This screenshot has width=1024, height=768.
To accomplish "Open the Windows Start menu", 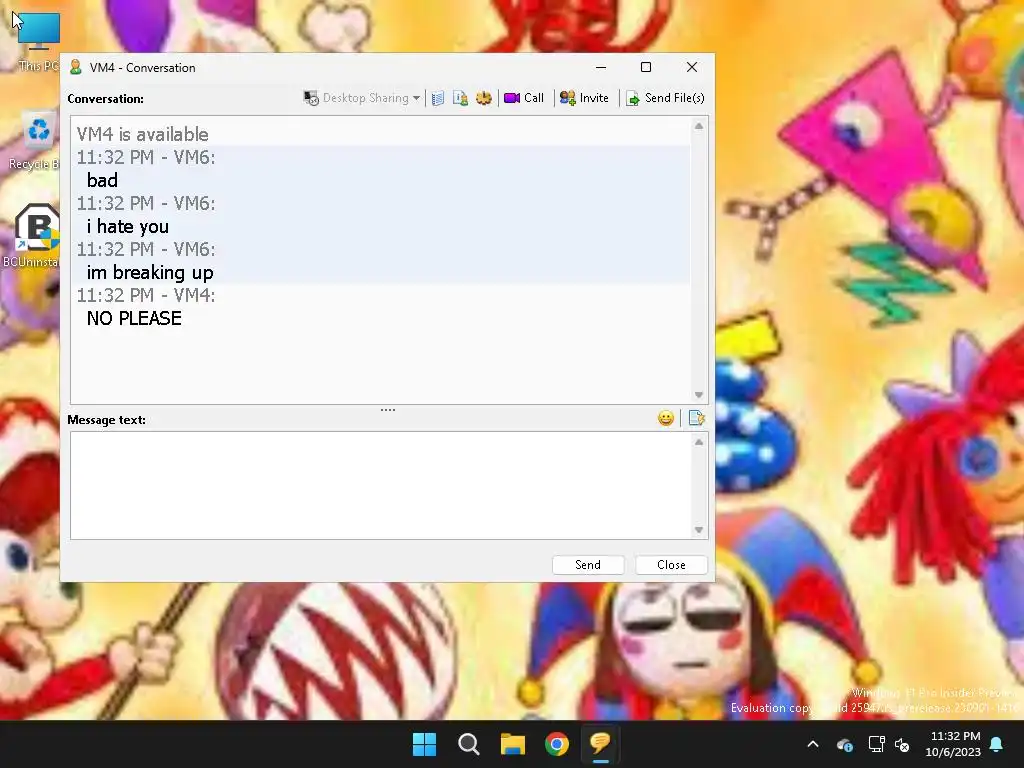I will pos(424,744).
